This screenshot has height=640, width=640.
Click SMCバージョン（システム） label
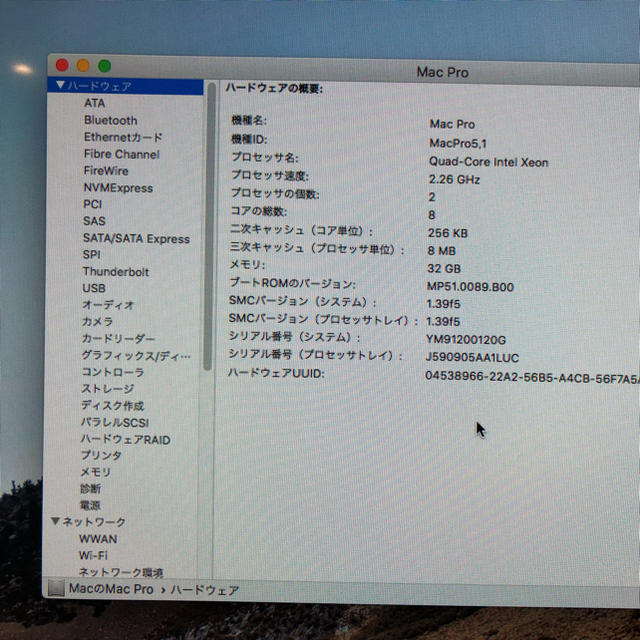click(302, 302)
